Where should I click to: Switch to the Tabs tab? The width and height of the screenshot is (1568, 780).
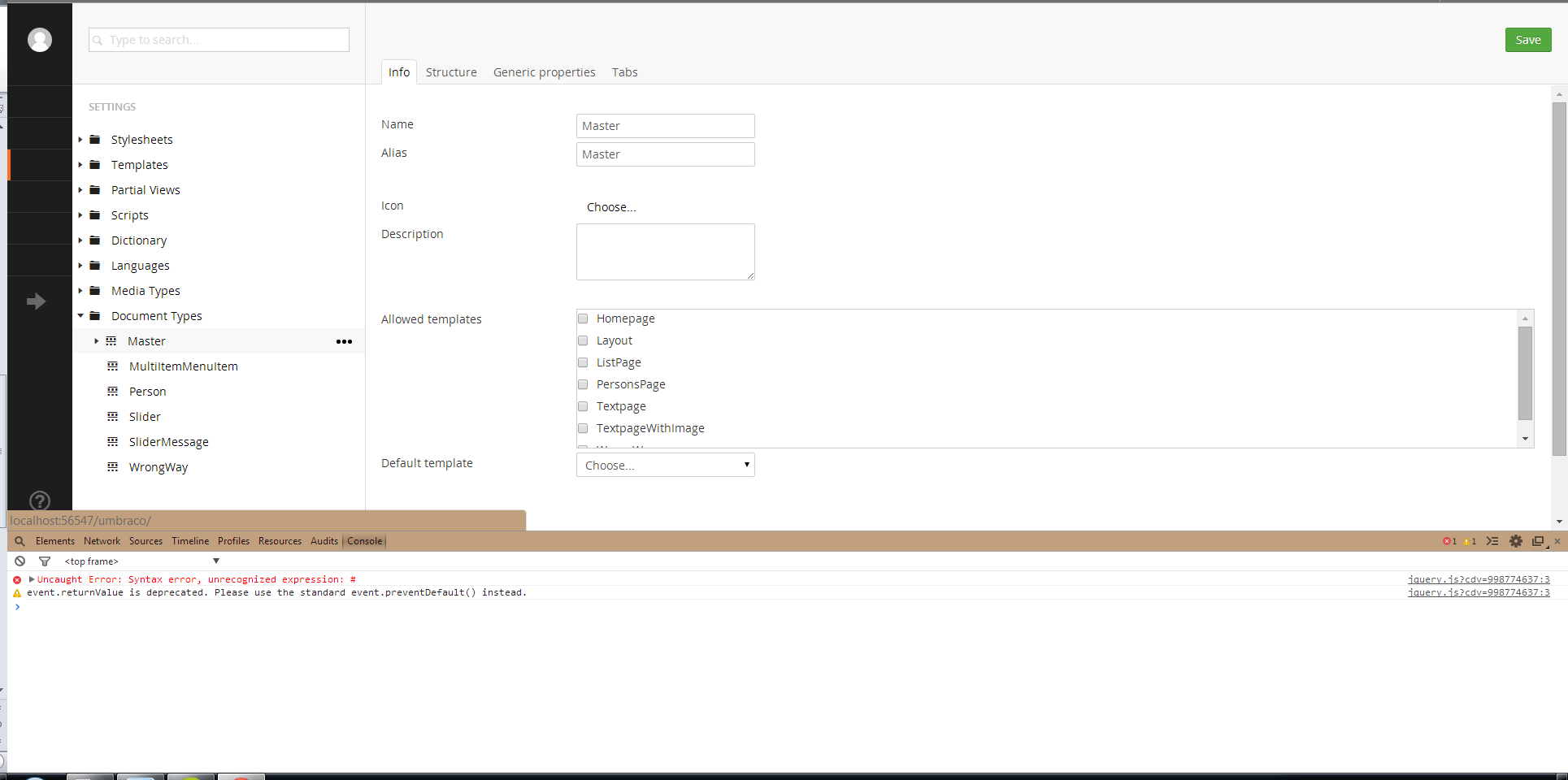pos(625,72)
